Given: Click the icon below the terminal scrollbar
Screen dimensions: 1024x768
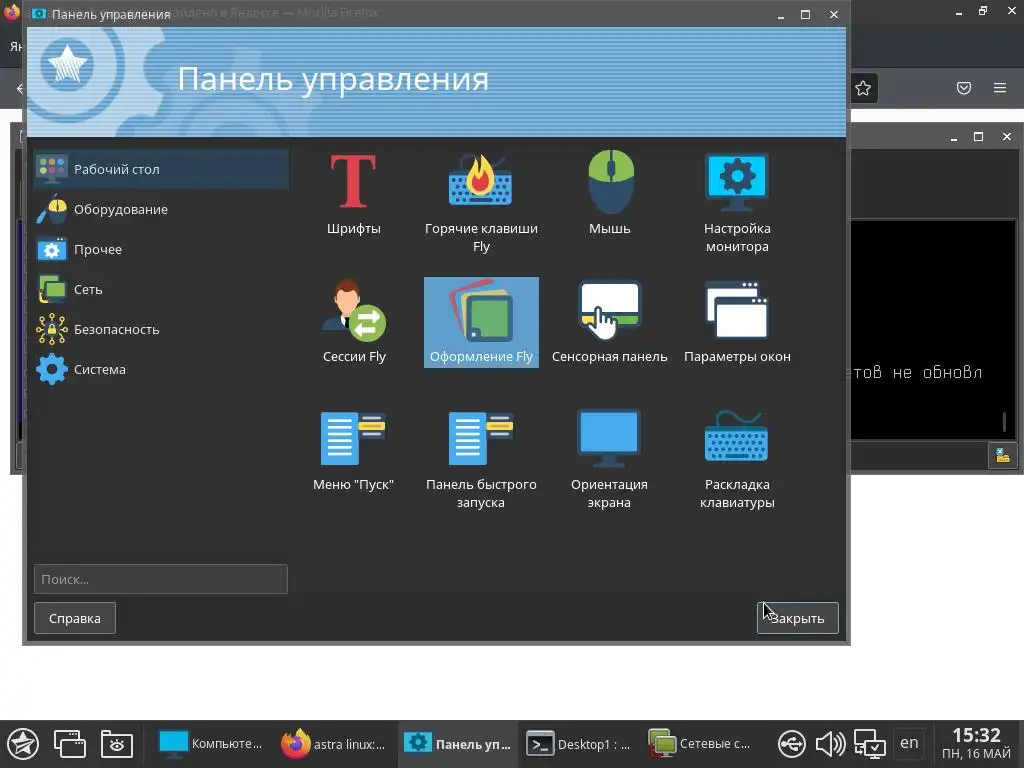Looking at the screenshot, I should point(1002,455).
